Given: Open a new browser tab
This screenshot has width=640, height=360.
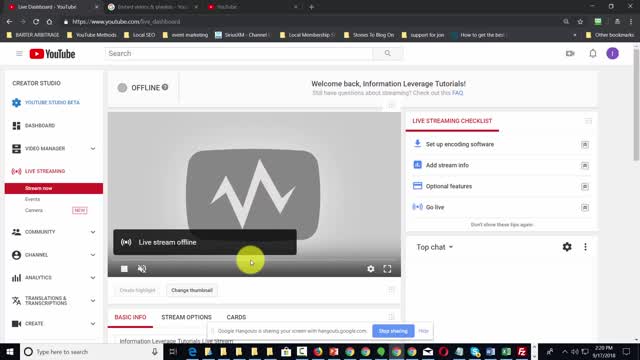Looking at the screenshot, I should [311, 7].
